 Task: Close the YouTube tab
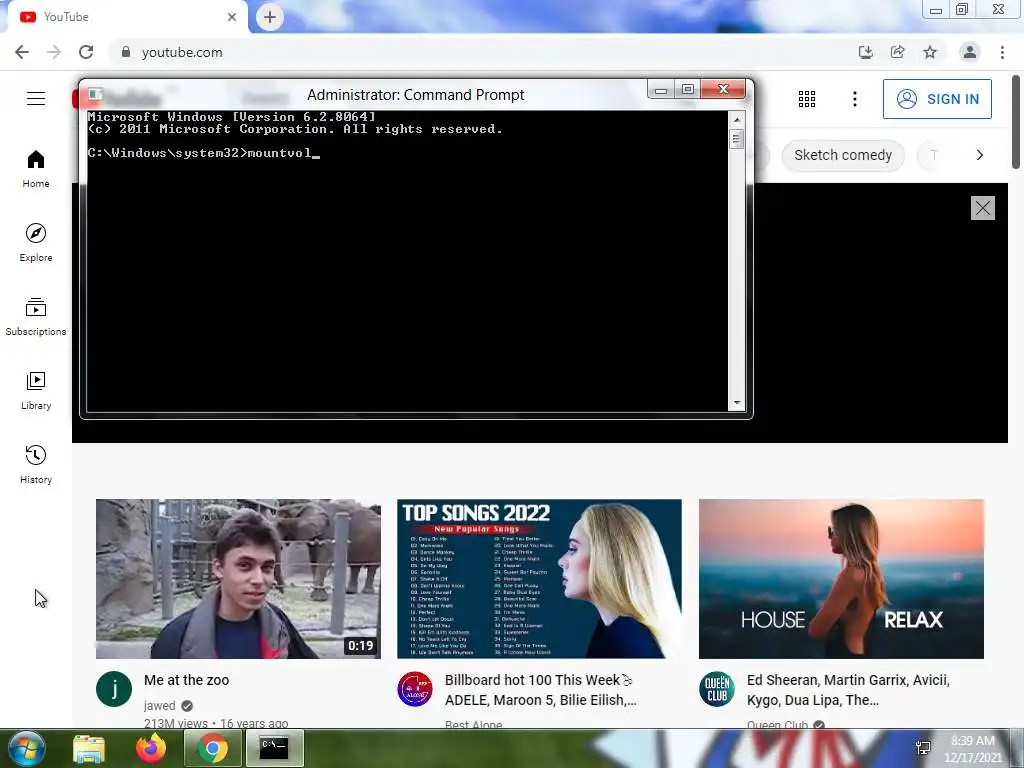click(x=232, y=17)
